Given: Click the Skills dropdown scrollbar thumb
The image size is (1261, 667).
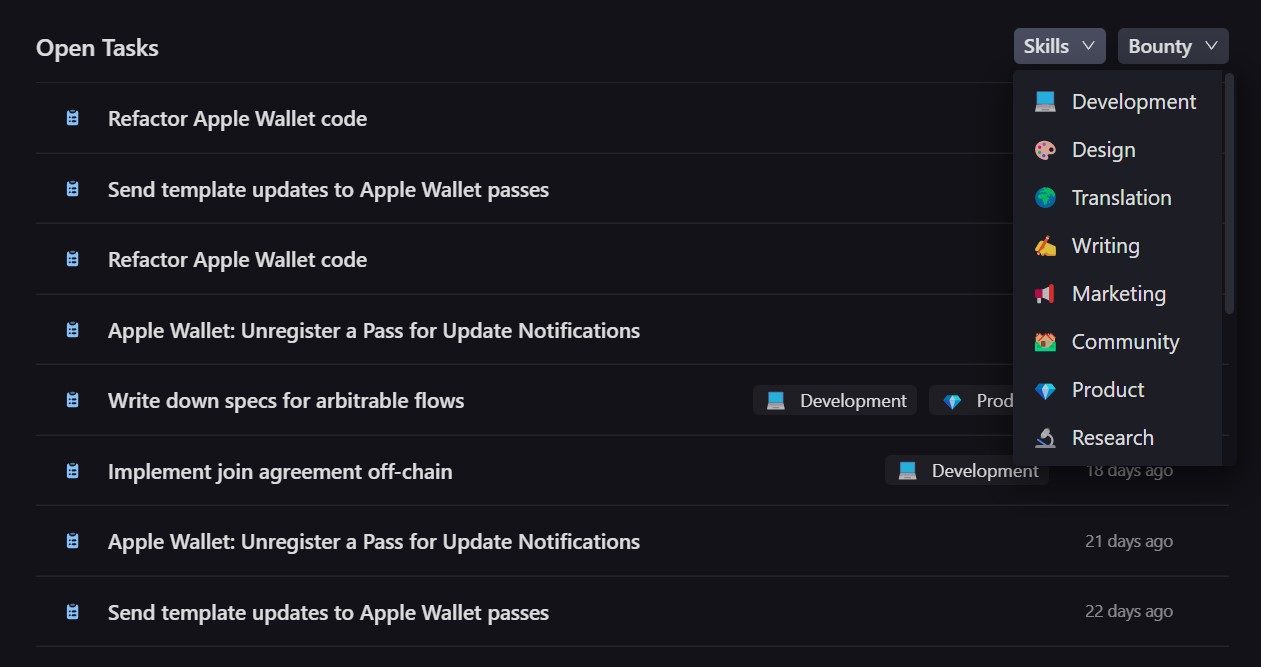Looking at the screenshot, I should point(1229,192).
